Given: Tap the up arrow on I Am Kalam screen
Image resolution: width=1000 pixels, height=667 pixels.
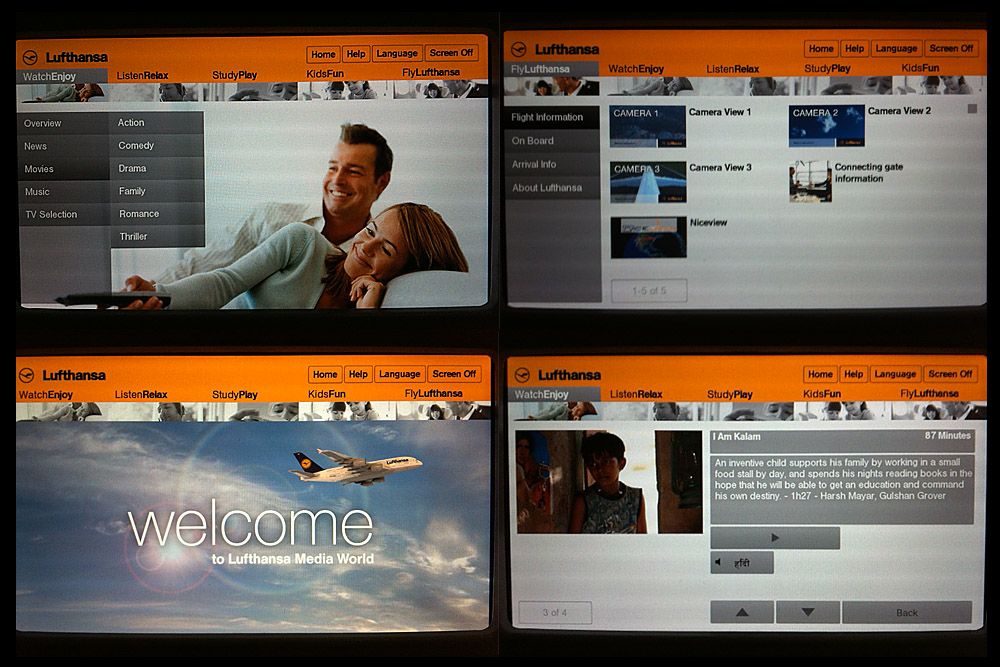Looking at the screenshot, I should (742, 612).
